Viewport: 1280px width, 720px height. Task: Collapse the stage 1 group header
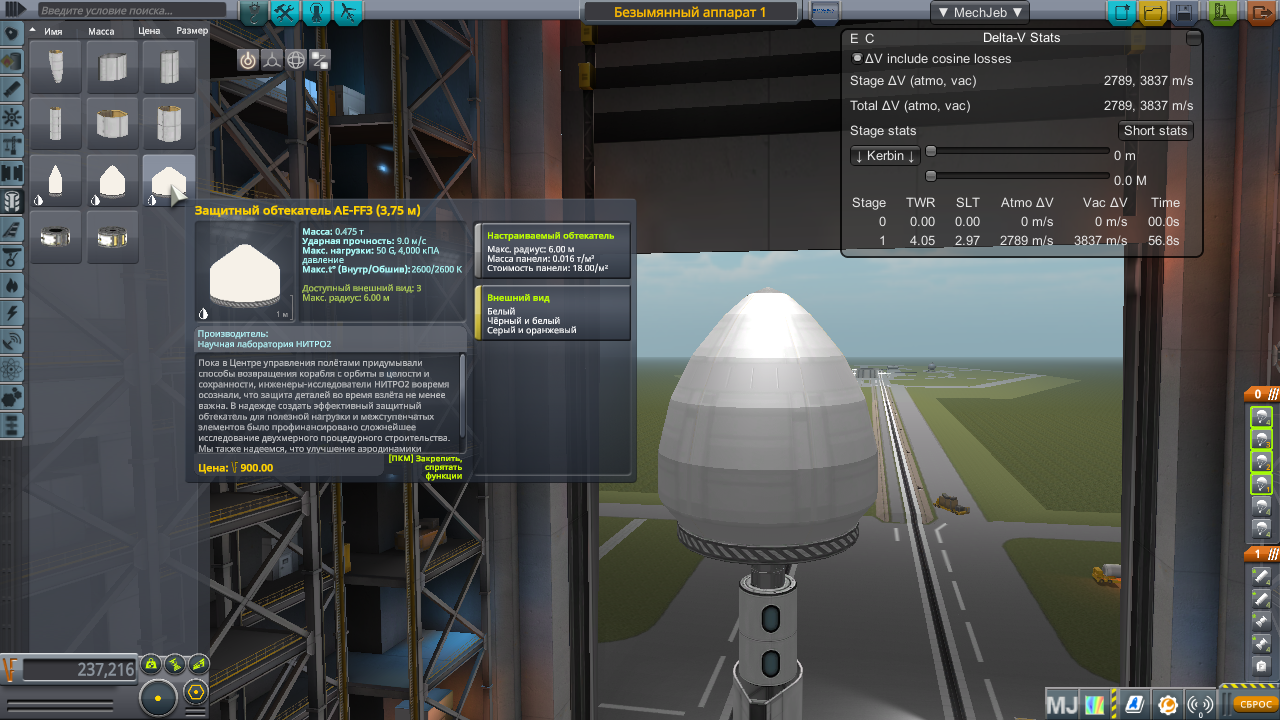(1260, 554)
